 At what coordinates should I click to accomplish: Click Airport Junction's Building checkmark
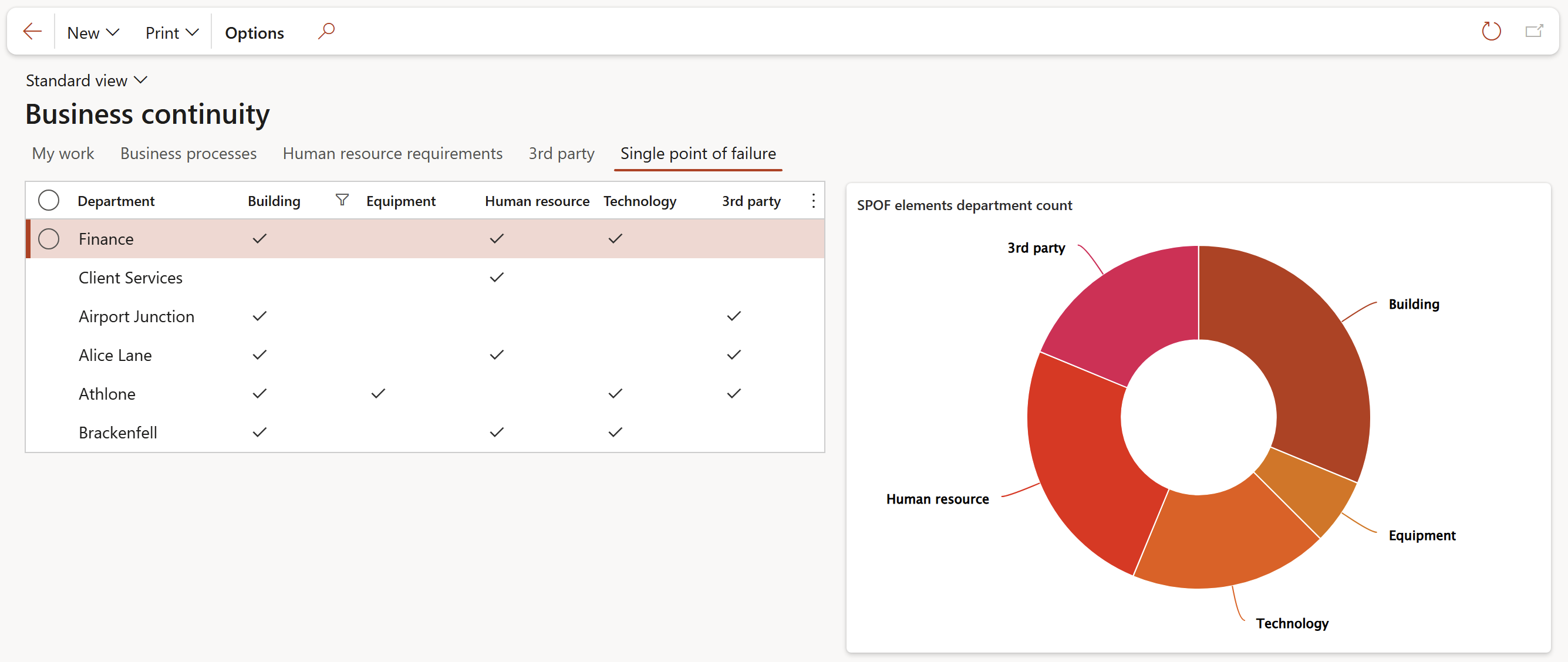click(259, 316)
